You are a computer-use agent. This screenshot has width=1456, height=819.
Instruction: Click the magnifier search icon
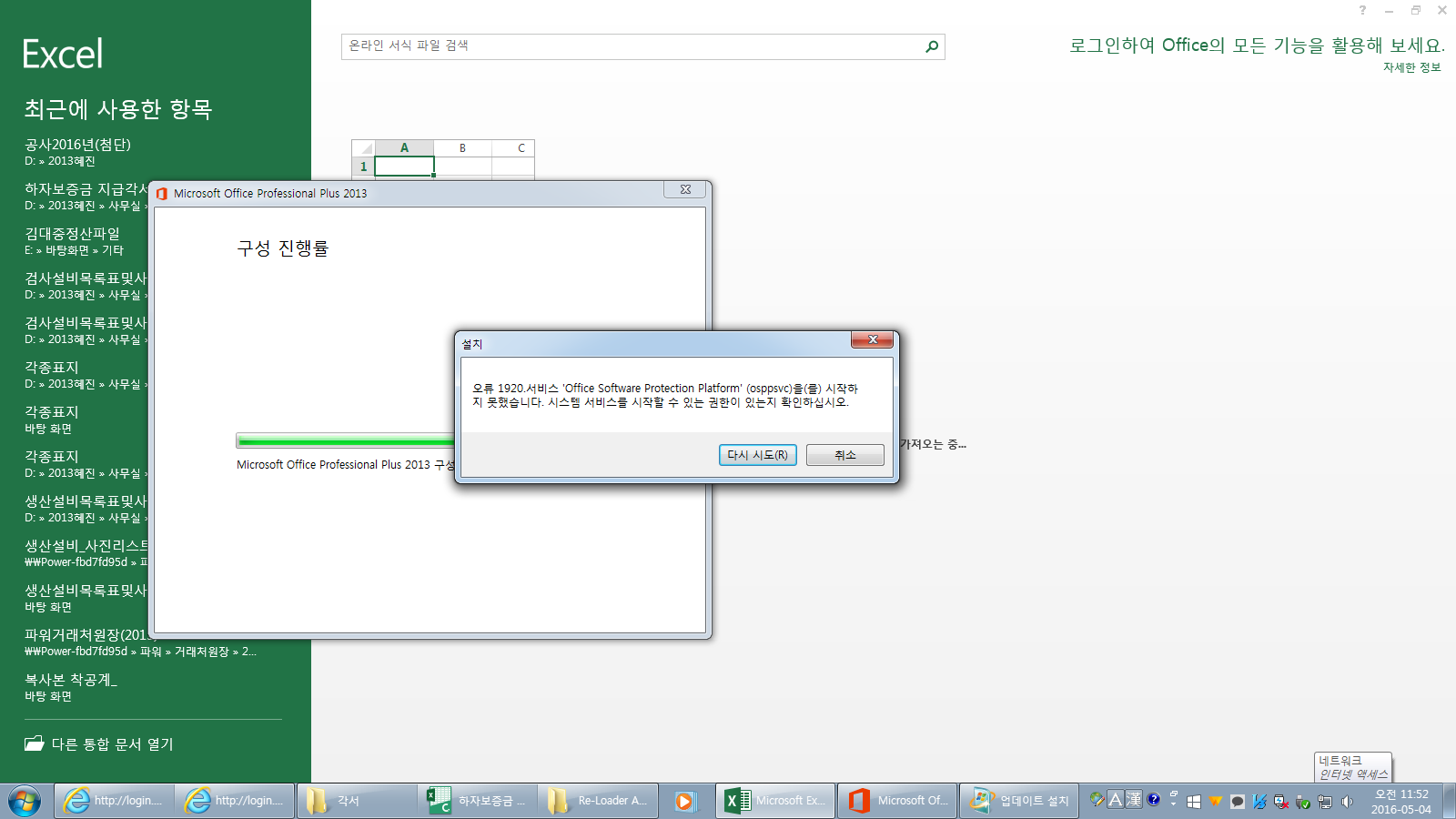932,46
